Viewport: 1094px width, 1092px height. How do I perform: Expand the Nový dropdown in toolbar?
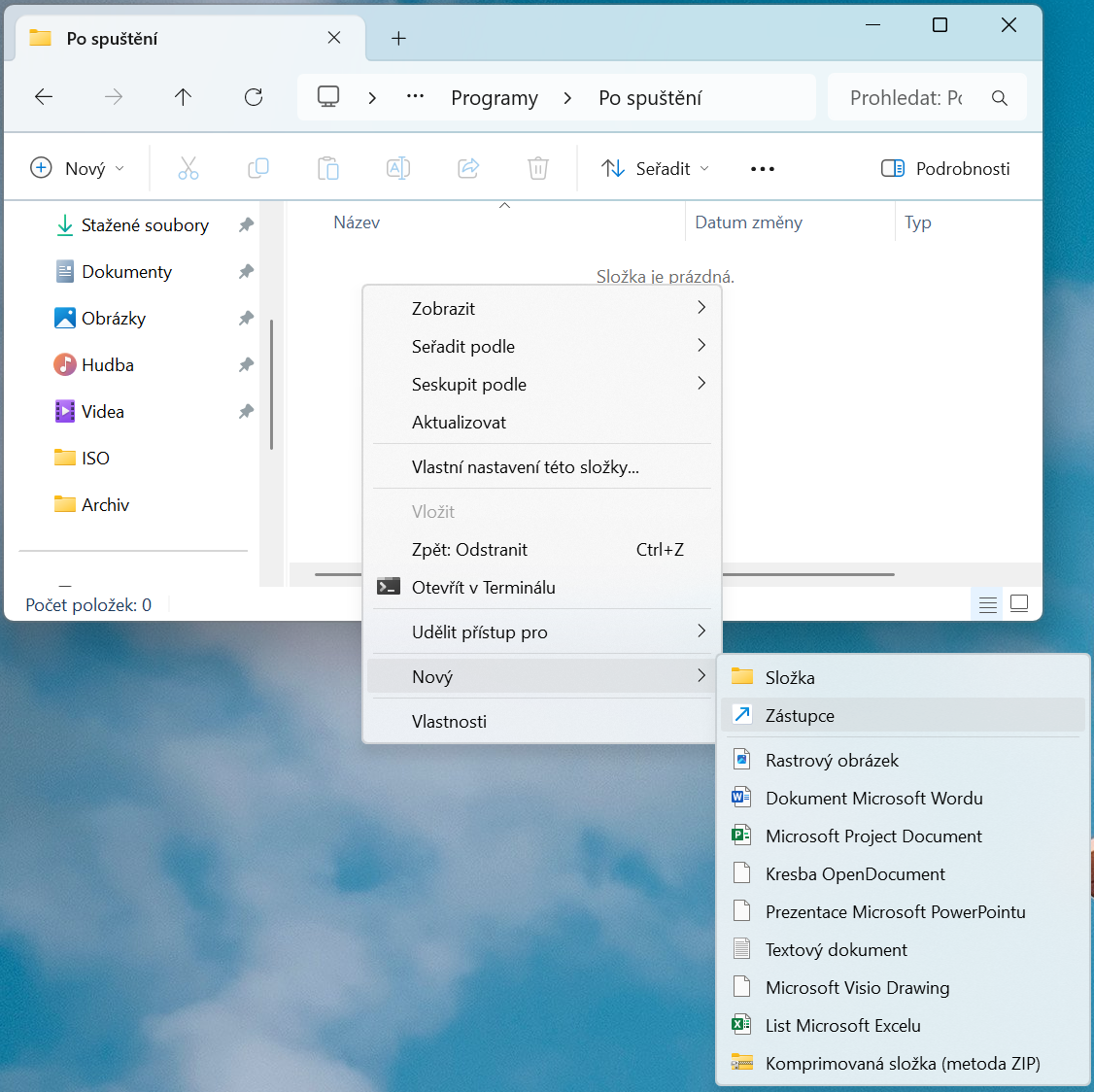(78, 168)
